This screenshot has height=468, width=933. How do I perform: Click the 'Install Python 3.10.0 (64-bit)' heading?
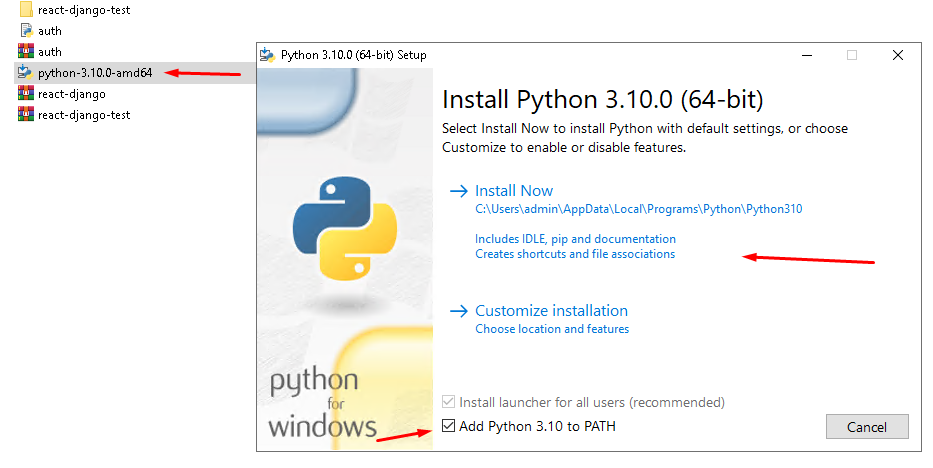(x=602, y=99)
